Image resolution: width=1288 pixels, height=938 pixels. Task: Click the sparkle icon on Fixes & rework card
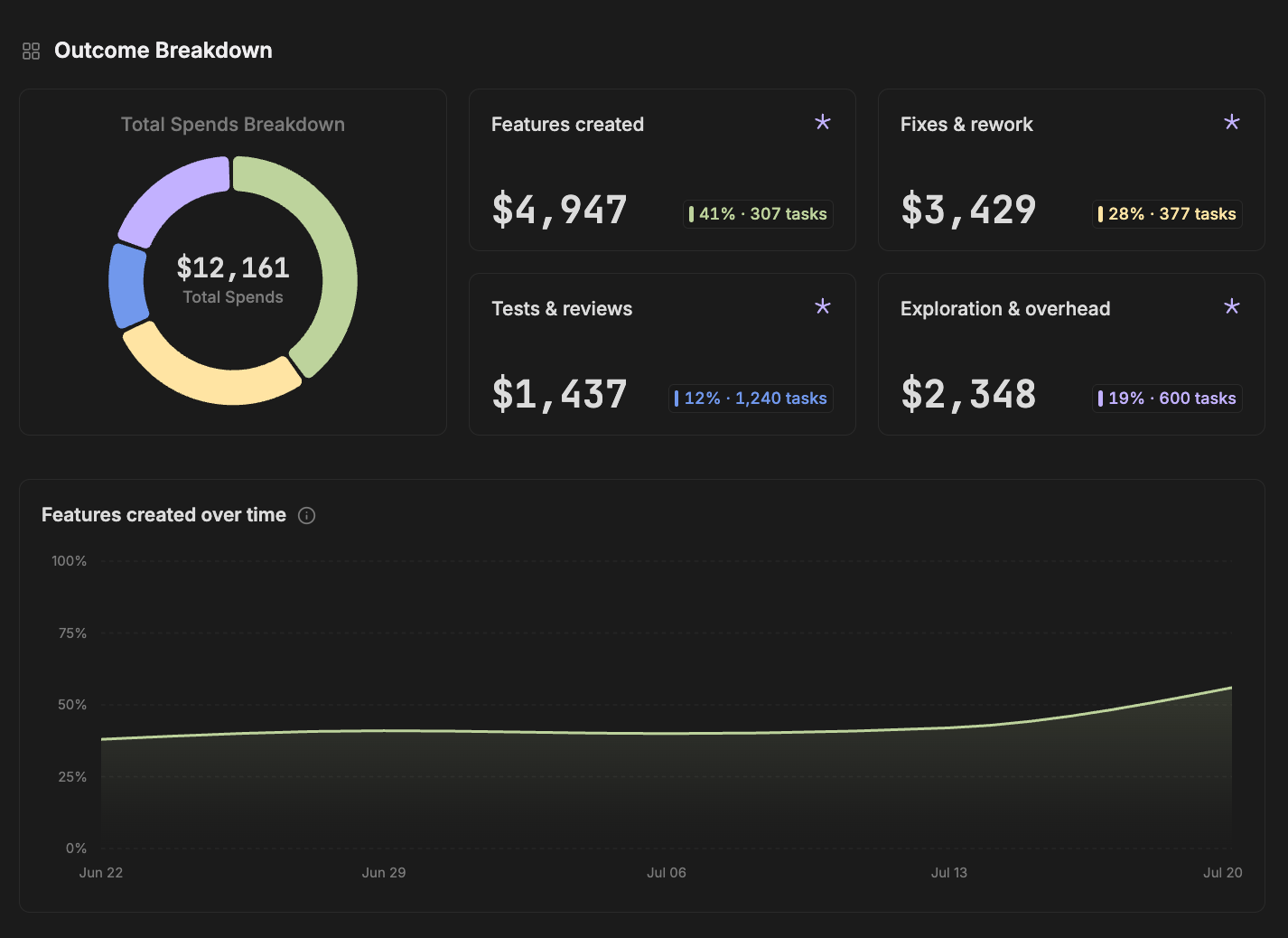coord(1232,122)
